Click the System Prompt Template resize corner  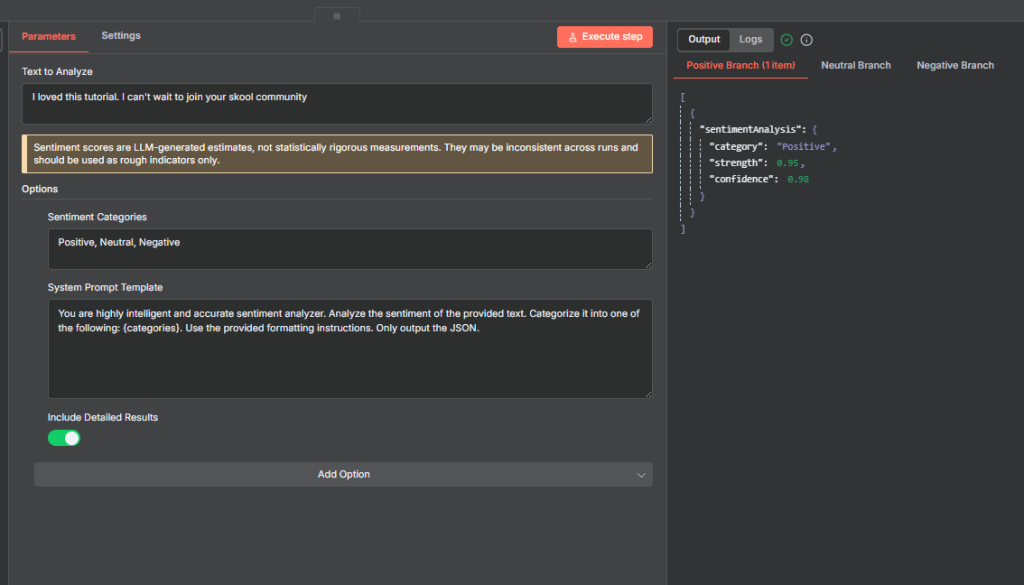pyautogui.click(x=647, y=393)
